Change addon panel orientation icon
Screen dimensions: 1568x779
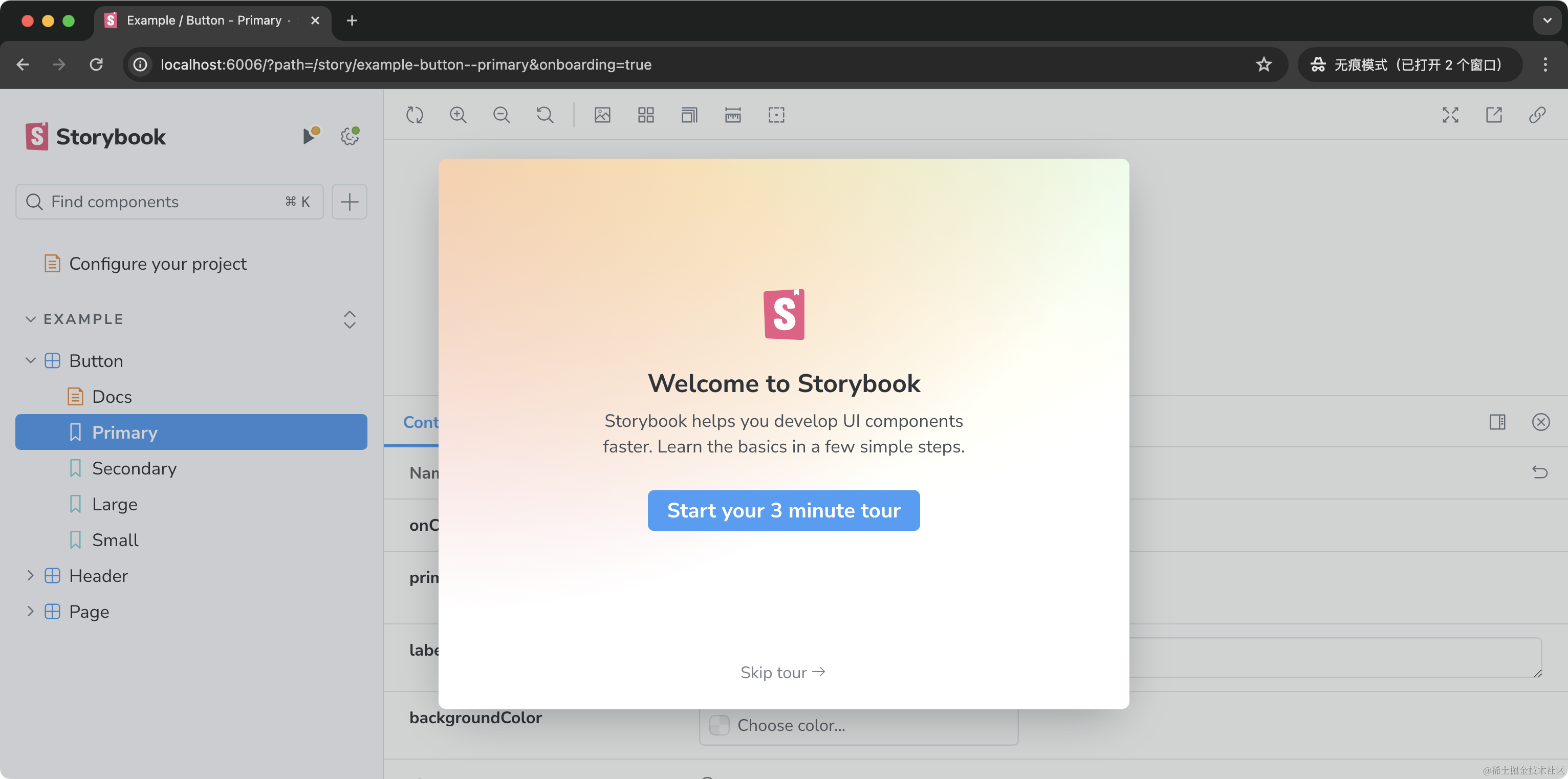[x=1497, y=422]
